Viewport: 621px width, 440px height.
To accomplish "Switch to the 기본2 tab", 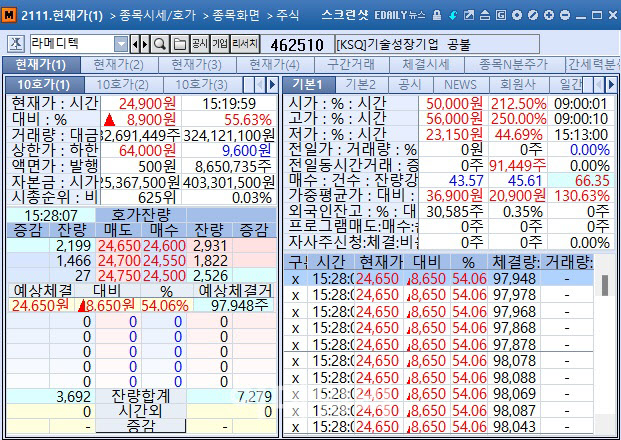I will [x=360, y=84].
